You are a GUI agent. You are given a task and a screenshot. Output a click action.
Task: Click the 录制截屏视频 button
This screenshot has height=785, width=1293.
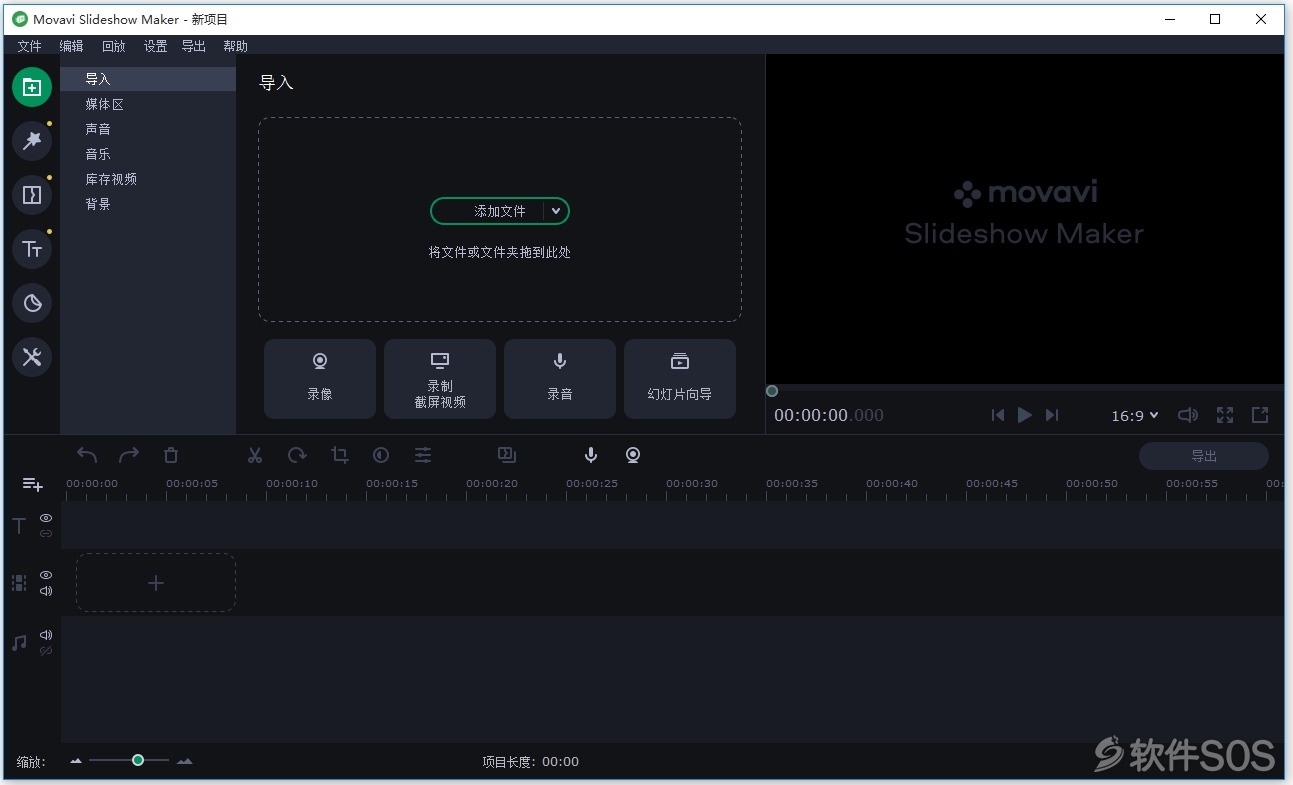coord(440,379)
